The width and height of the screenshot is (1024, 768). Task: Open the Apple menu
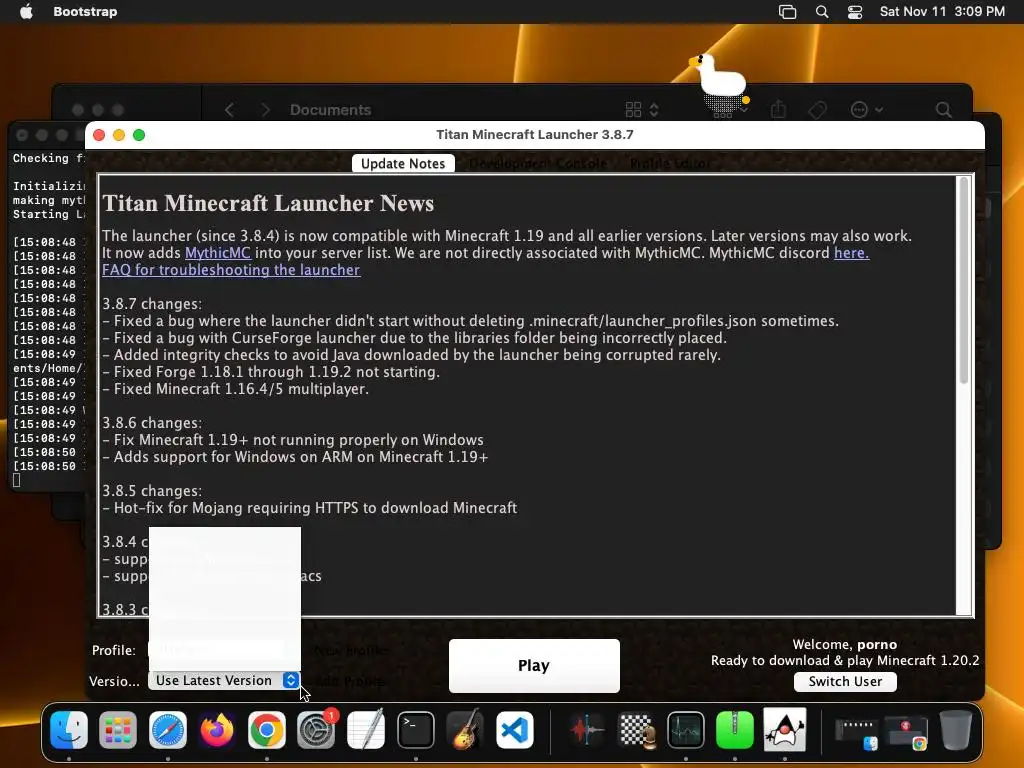click(26, 11)
